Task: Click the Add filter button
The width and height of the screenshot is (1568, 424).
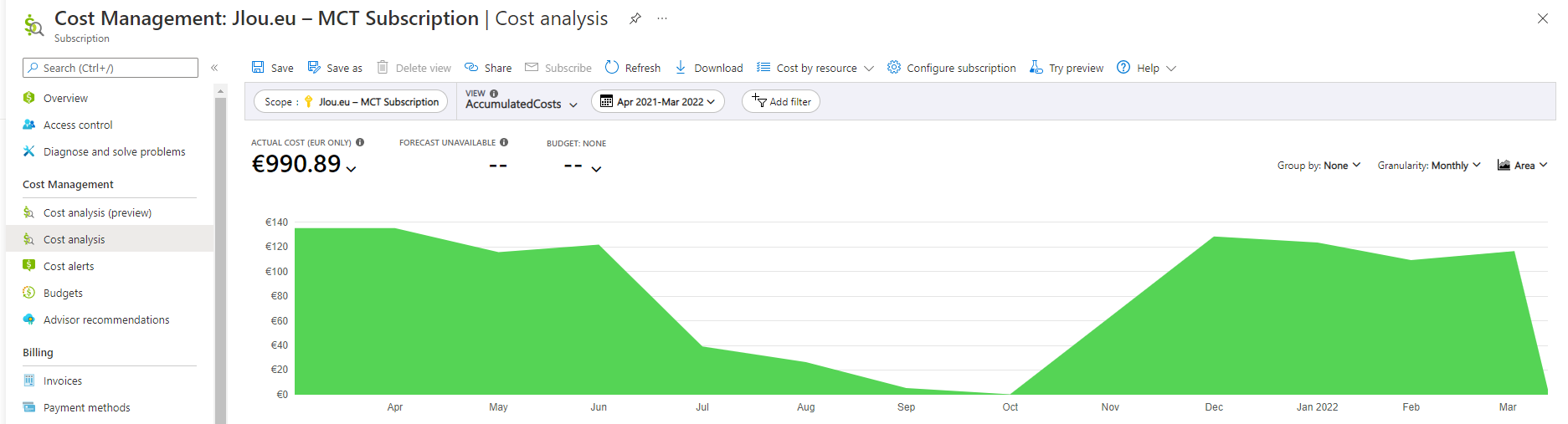Action: (781, 101)
